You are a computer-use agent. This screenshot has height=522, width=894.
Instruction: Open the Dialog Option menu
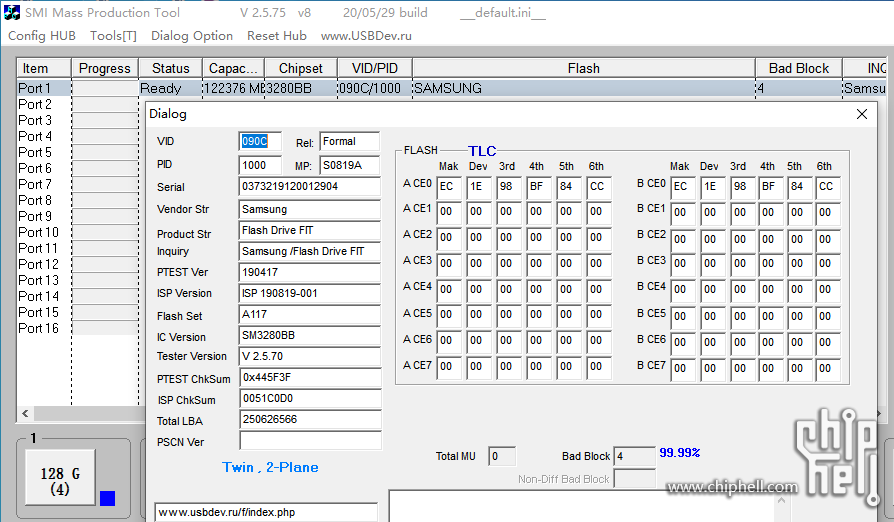[192, 36]
